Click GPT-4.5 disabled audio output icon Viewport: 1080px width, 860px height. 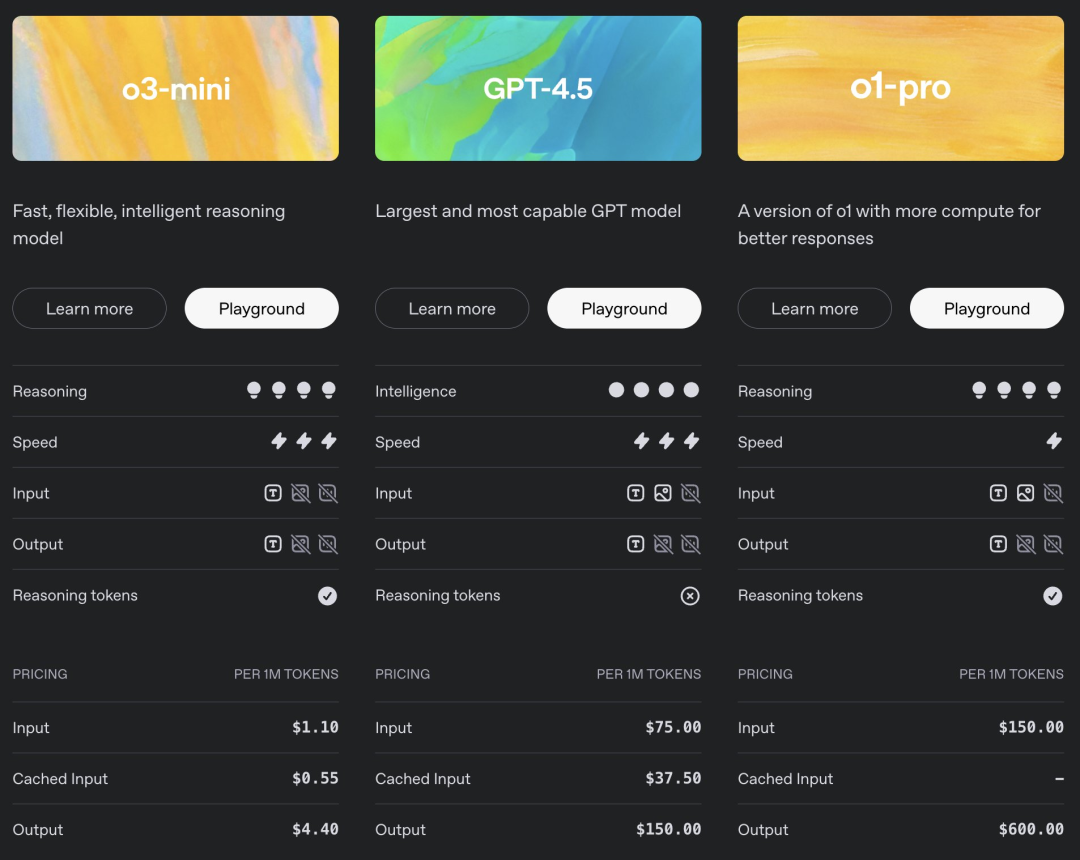coord(690,544)
